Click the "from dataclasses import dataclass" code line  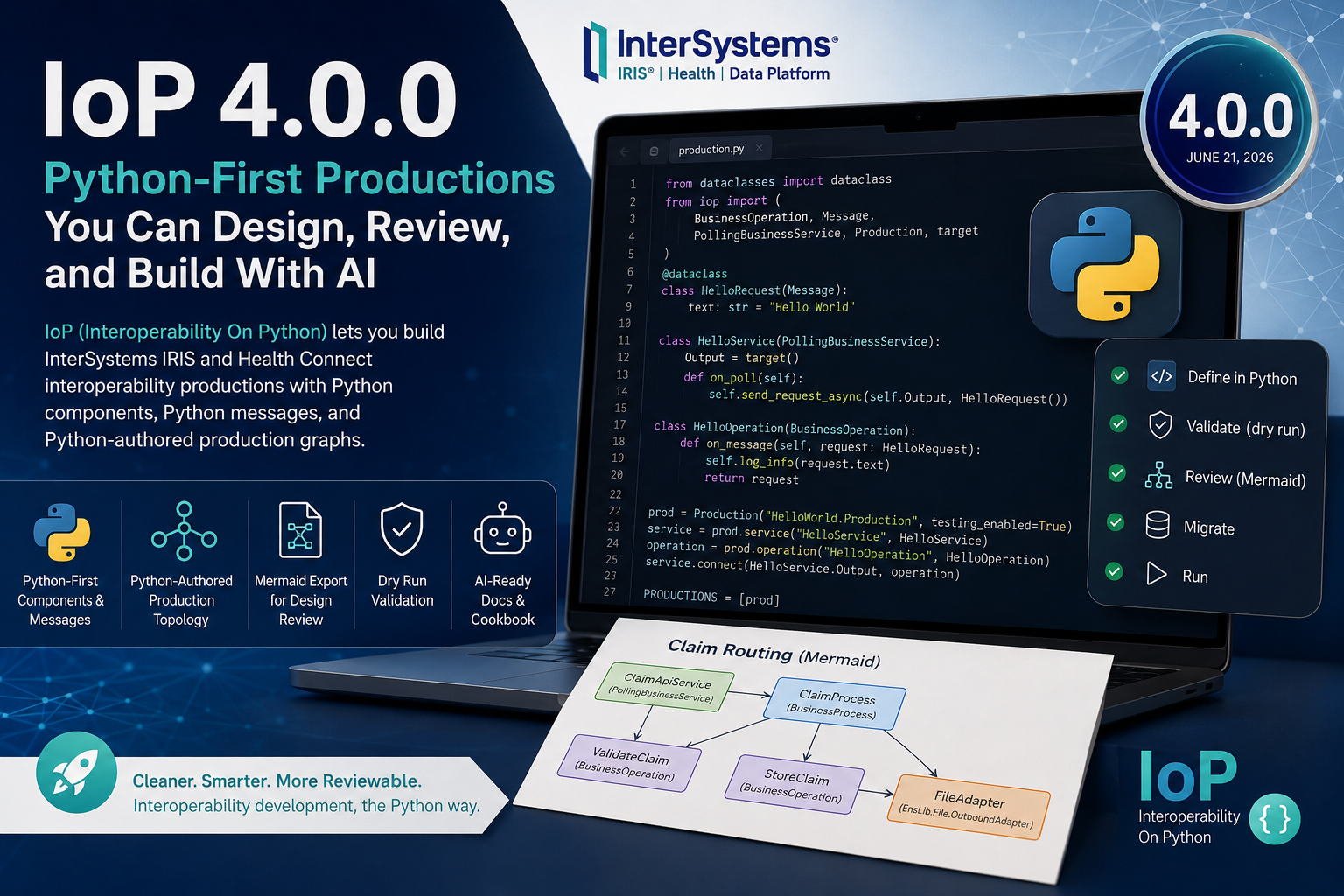click(x=779, y=181)
